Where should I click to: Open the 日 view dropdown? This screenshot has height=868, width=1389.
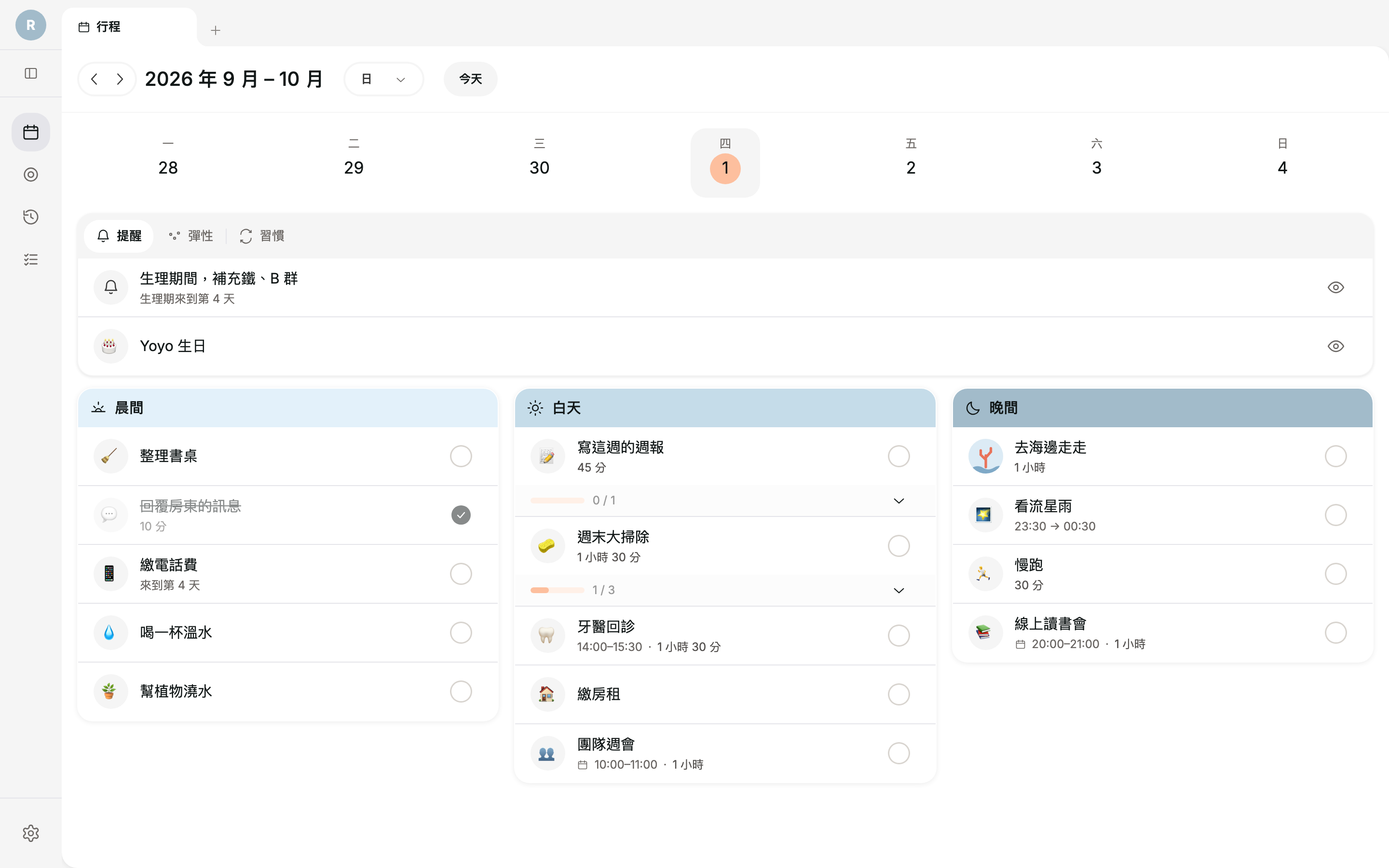click(383, 79)
